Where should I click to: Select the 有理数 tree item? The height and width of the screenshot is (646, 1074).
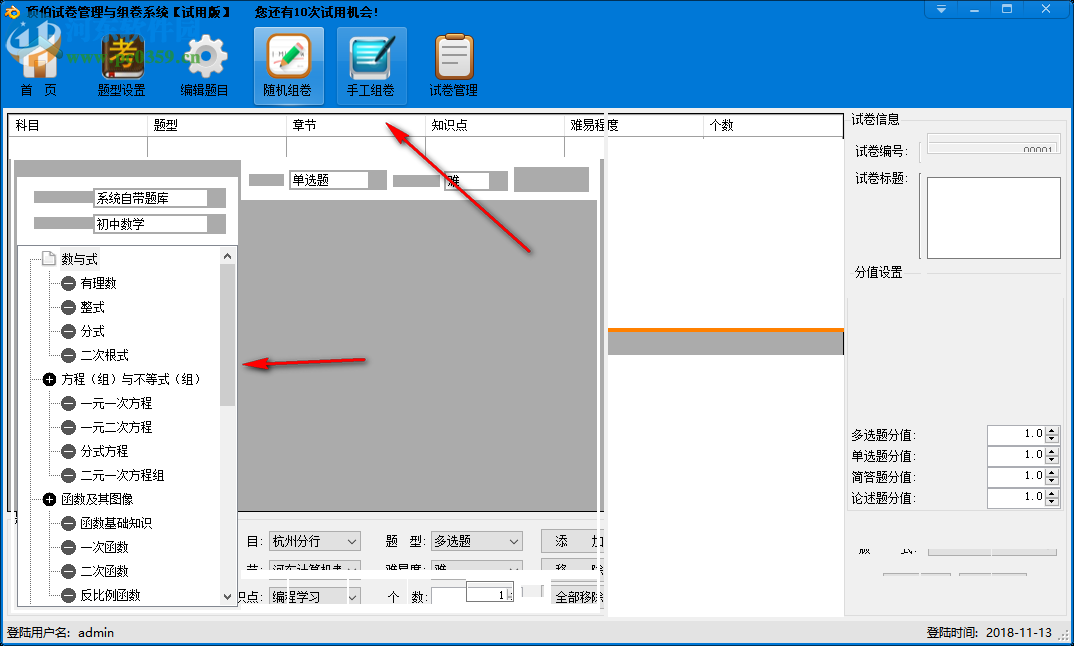click(98, 283)
